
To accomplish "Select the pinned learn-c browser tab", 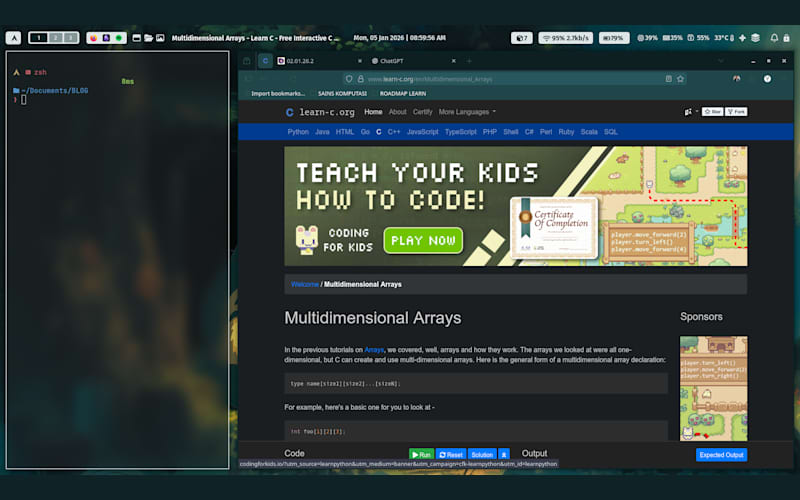I will (x=265, y=61).
